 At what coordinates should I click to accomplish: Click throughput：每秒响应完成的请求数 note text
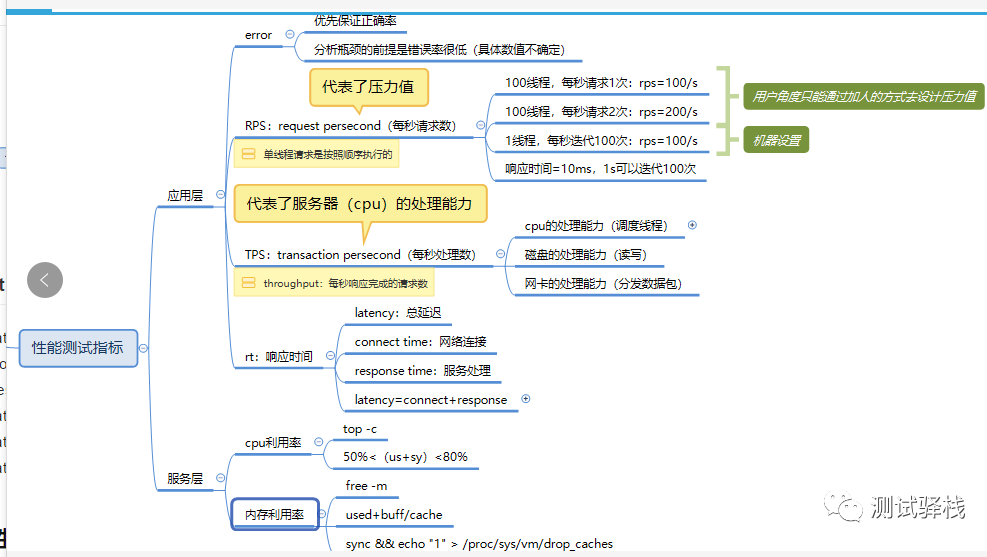click(x=346, y=283)
